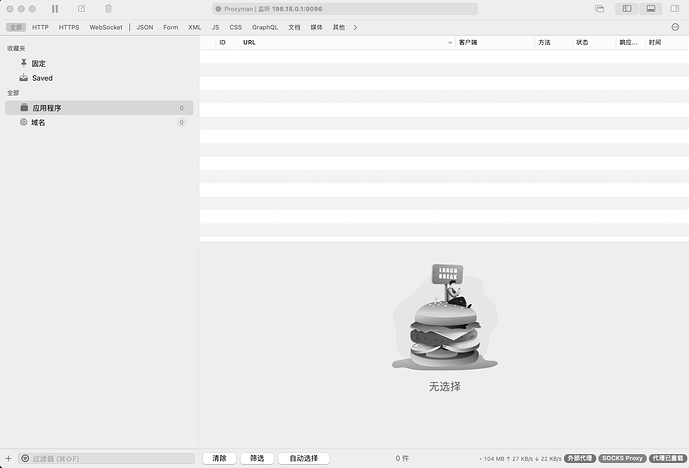Click the 清除 button

[x=219, y=458]
